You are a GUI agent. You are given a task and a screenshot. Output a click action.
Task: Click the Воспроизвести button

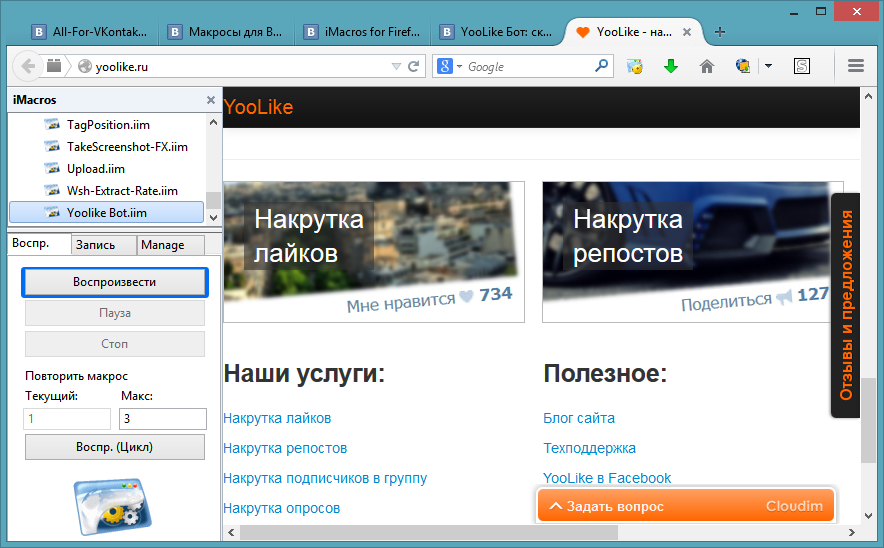click(114, 282)
